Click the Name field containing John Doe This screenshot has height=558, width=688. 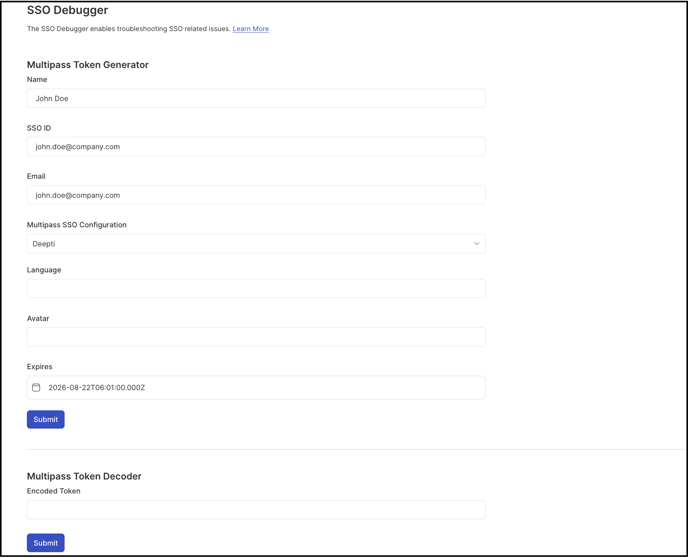click(x=256, y=98)
